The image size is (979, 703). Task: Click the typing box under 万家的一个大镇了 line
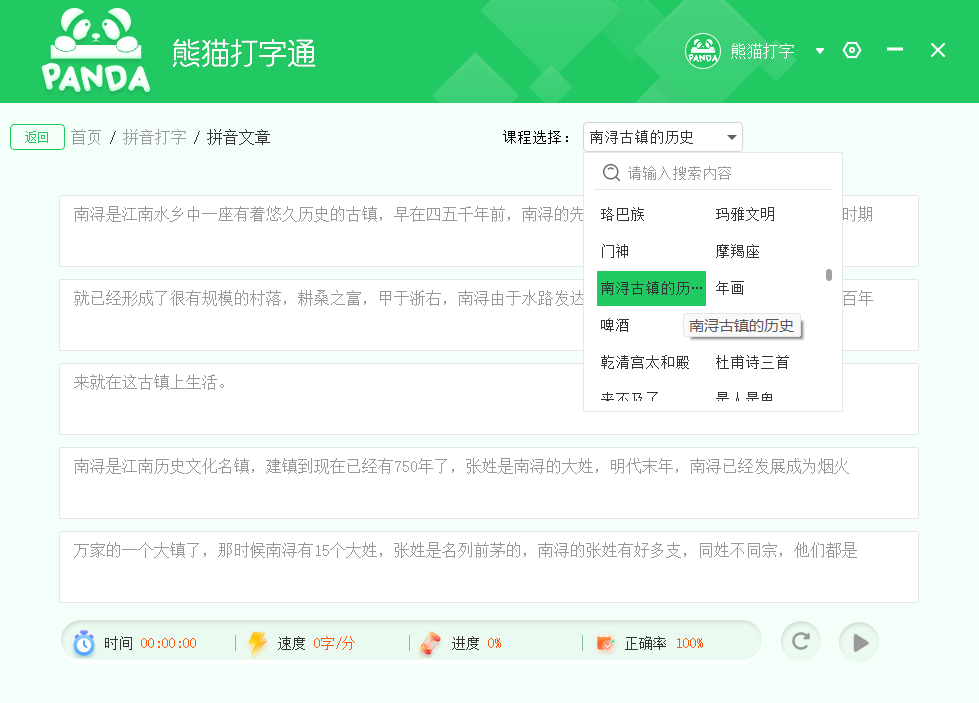[489, 567]
